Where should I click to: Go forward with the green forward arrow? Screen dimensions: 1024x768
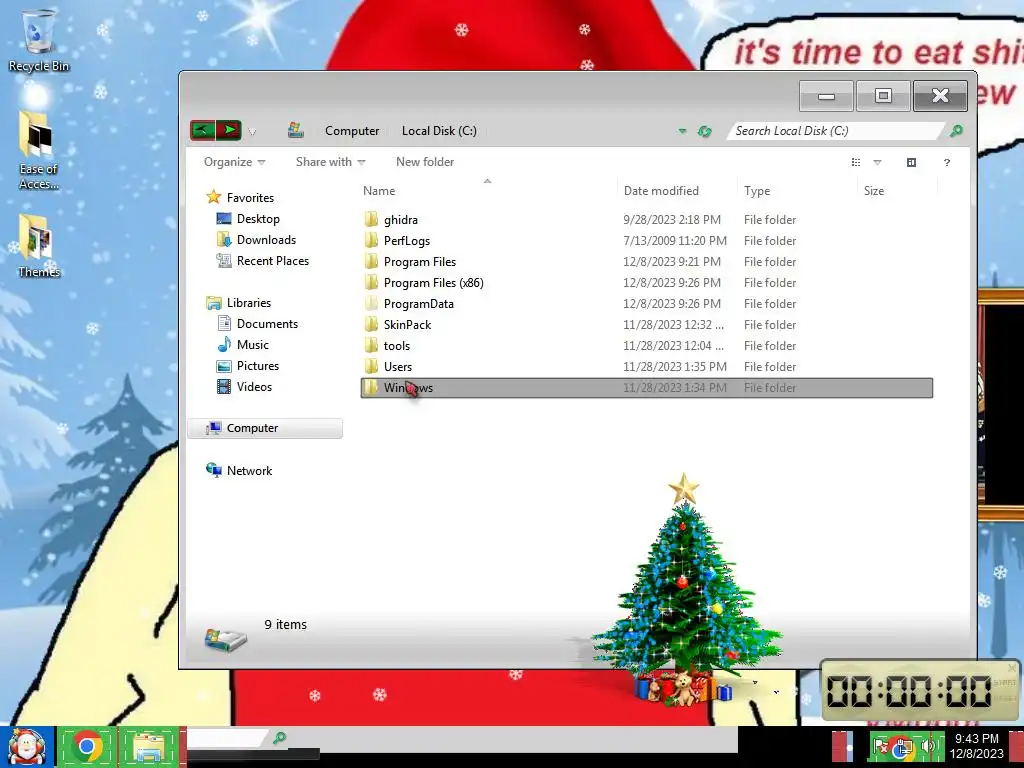click(229, 130)
